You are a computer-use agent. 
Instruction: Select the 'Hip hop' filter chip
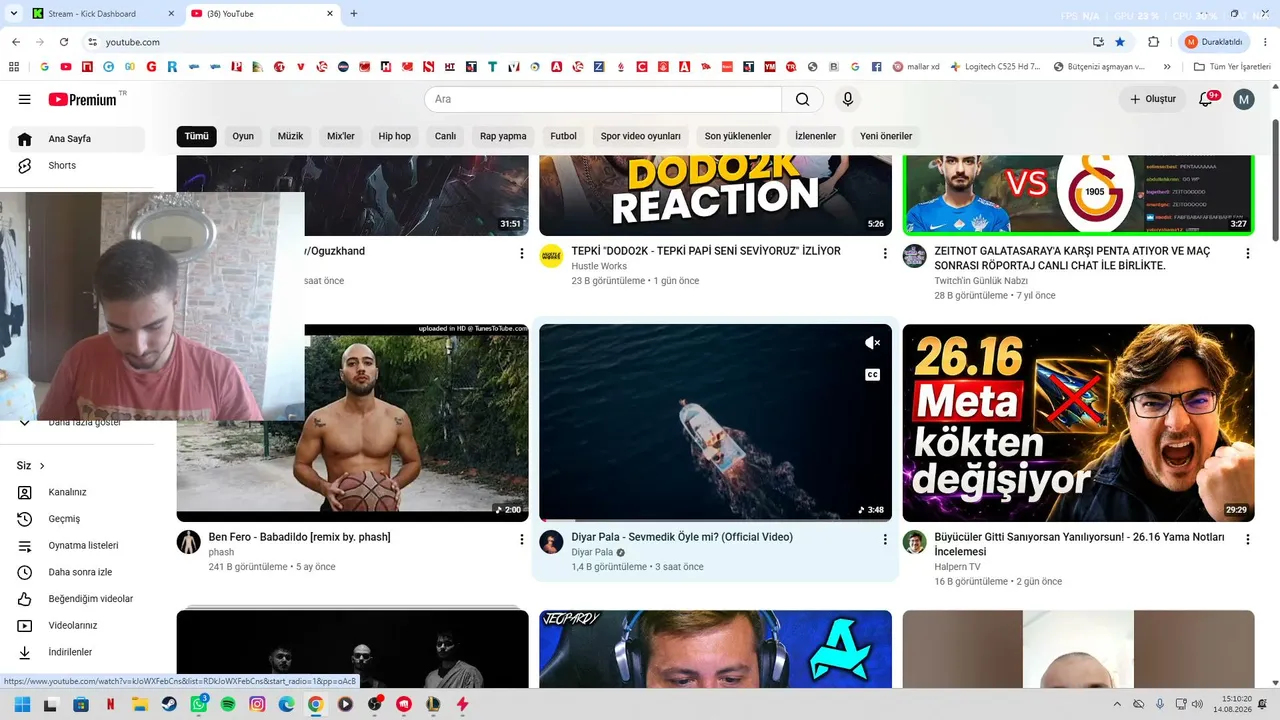394,136
